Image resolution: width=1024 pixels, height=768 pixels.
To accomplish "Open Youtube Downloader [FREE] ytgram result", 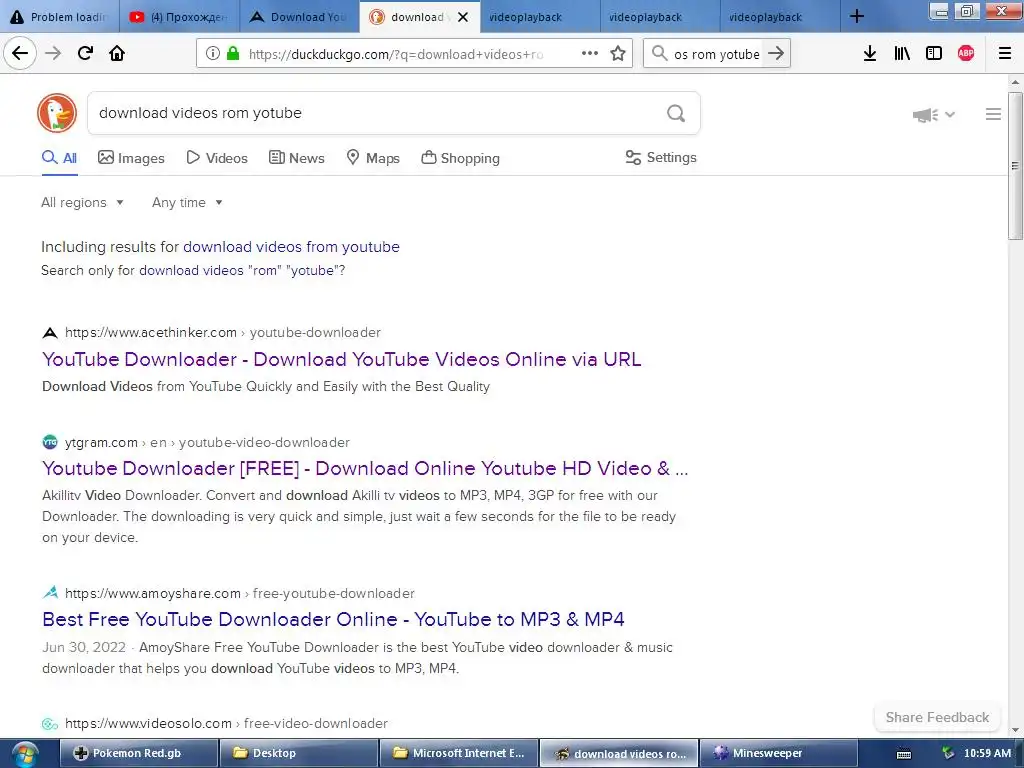I will (365, 468).
